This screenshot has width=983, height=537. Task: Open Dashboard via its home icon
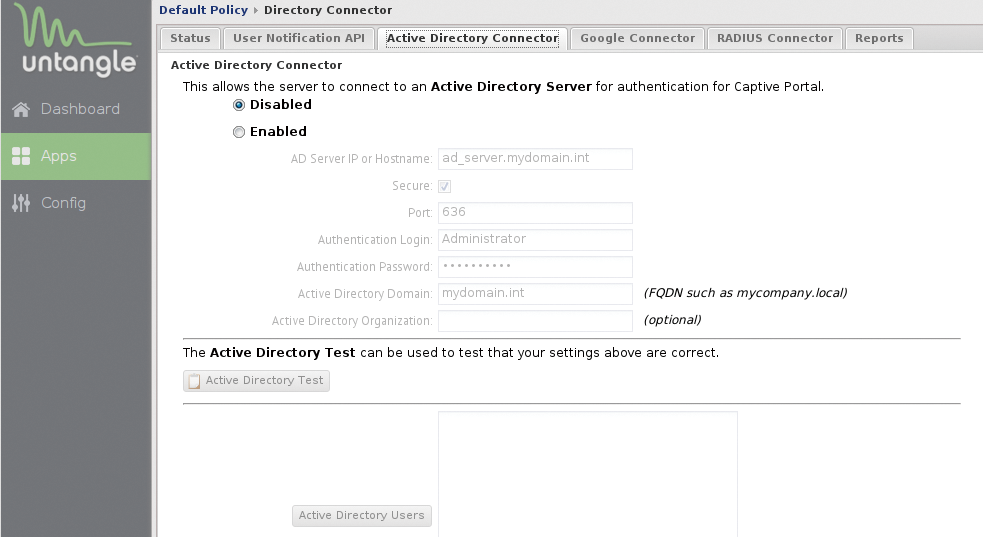point(21,110)
